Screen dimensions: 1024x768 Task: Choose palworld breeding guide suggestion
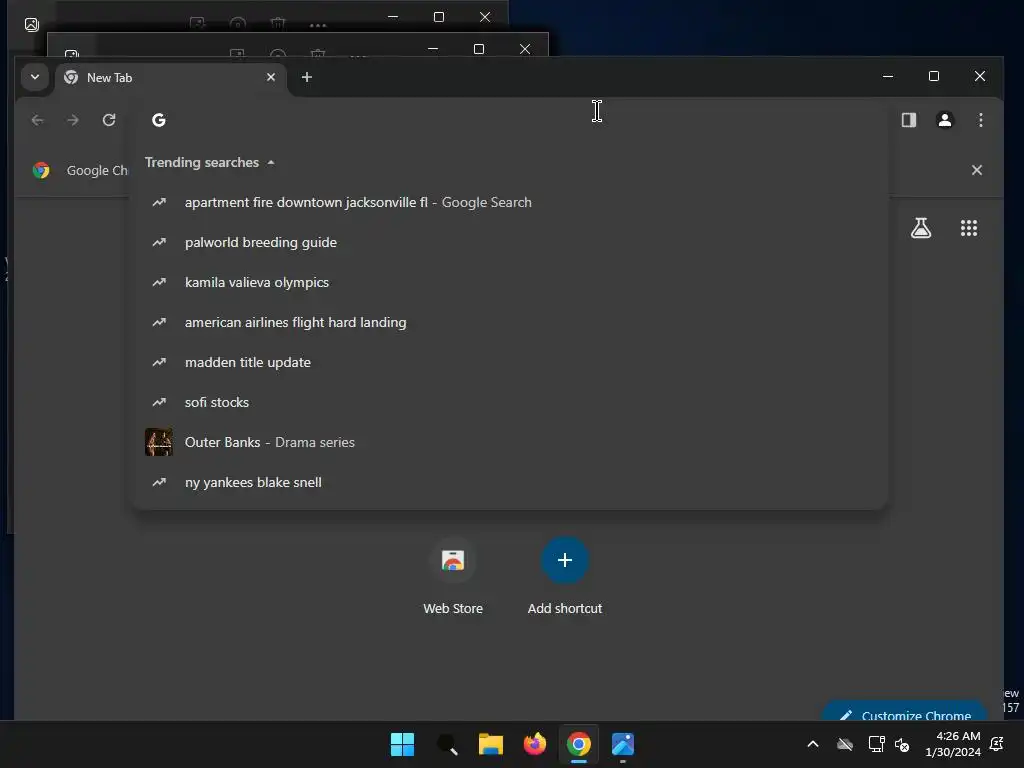pyautogui.click(x=511, y=242)
